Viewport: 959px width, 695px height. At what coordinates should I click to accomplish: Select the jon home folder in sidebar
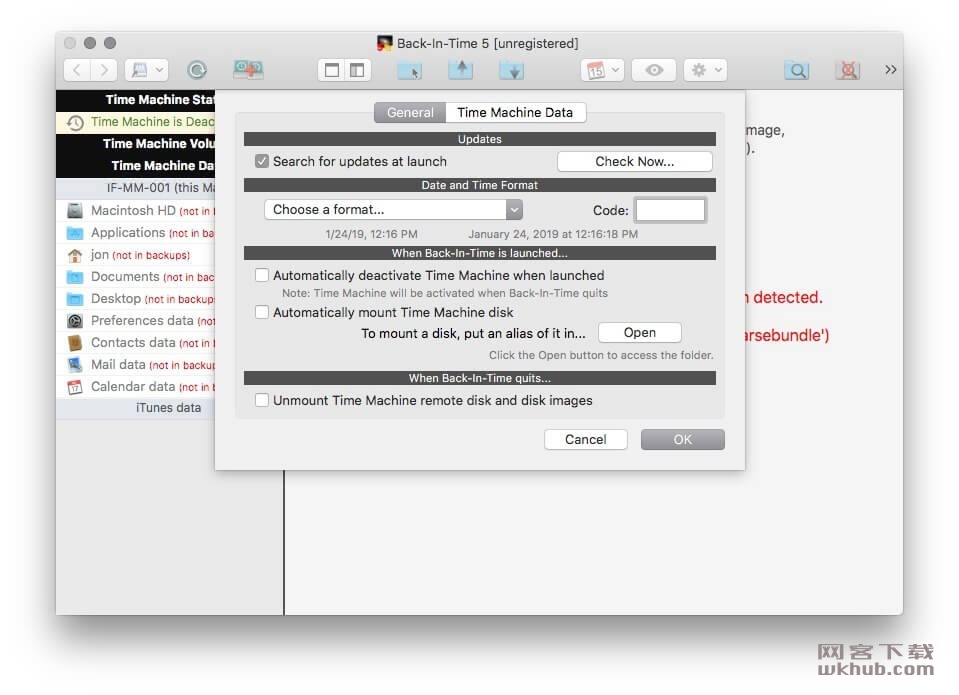click(x=136, y=255)
